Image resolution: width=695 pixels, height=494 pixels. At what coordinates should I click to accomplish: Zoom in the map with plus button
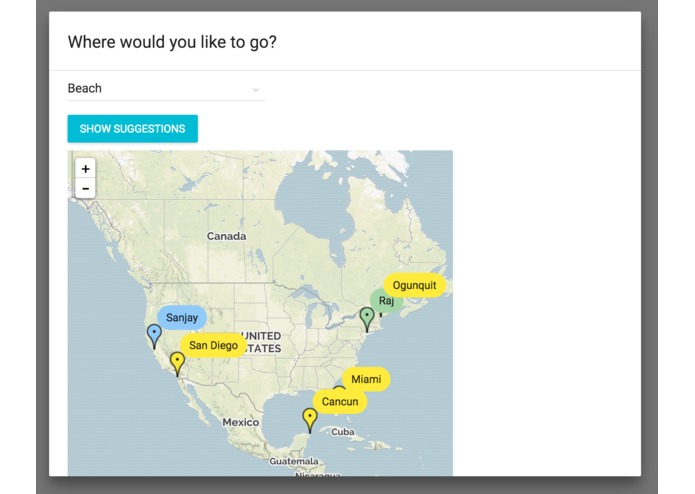pos(86,169)
